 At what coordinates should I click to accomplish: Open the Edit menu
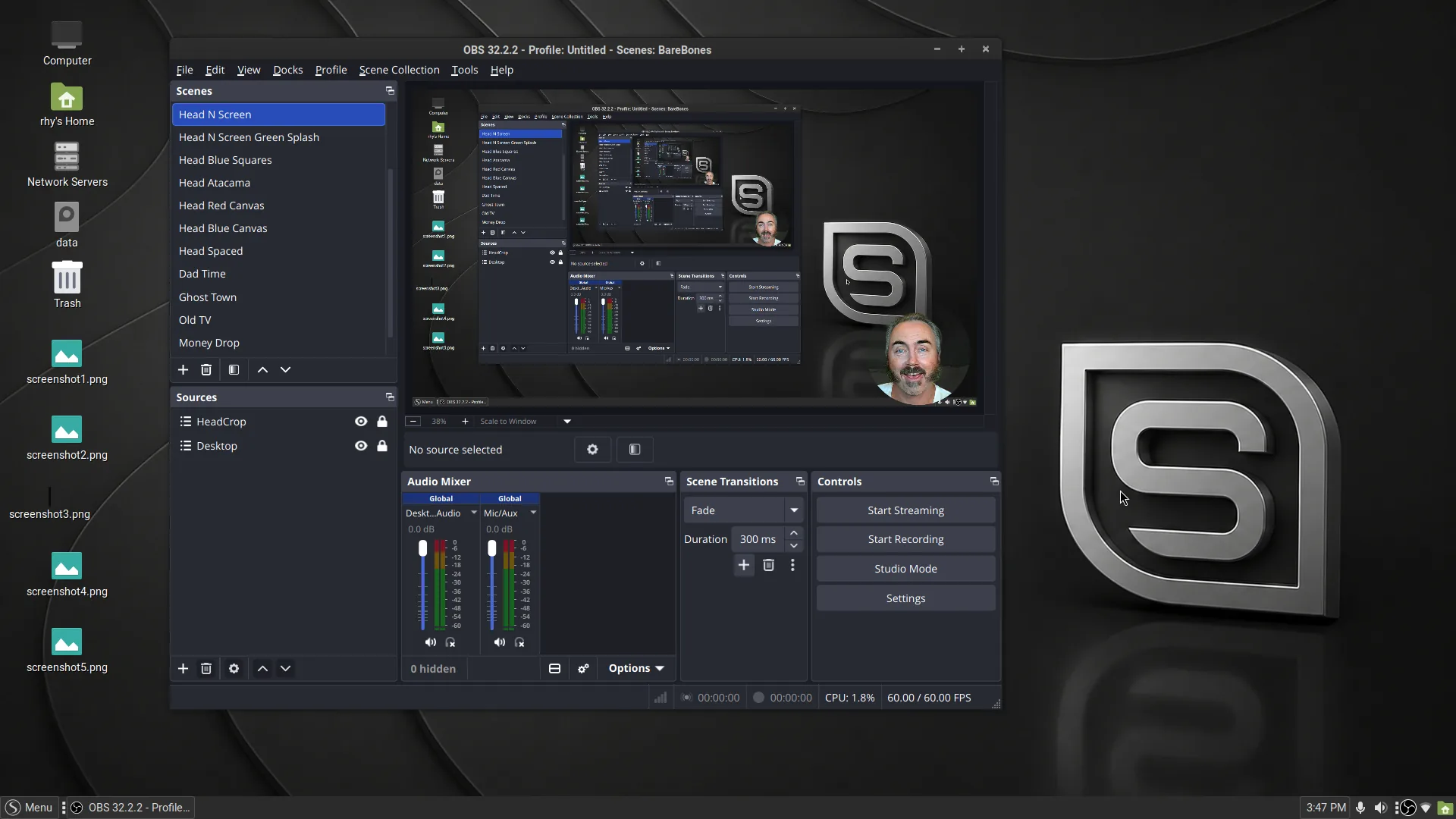(215, 70)
